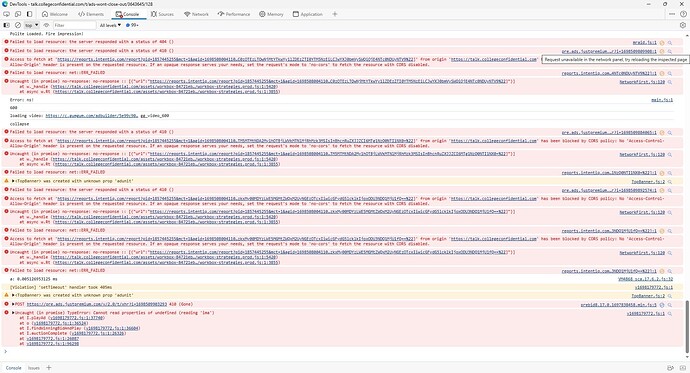Switch to the Sources tab
Screen dimensions: 690x373
click(162, 14)
